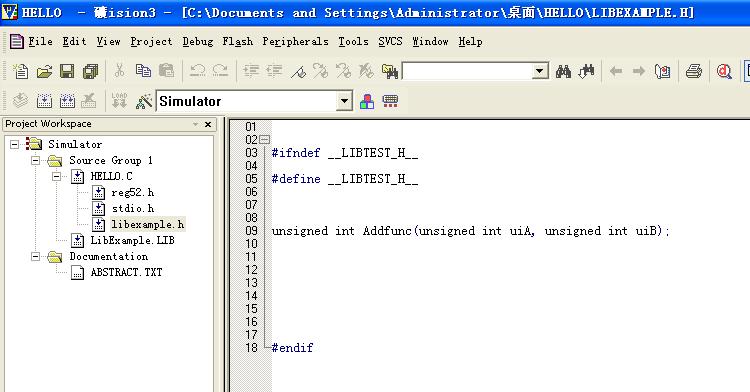Viewport: 750px width, 392px height.
Task: Collapse the Documentation folder node
Action: tap(35, 257)
